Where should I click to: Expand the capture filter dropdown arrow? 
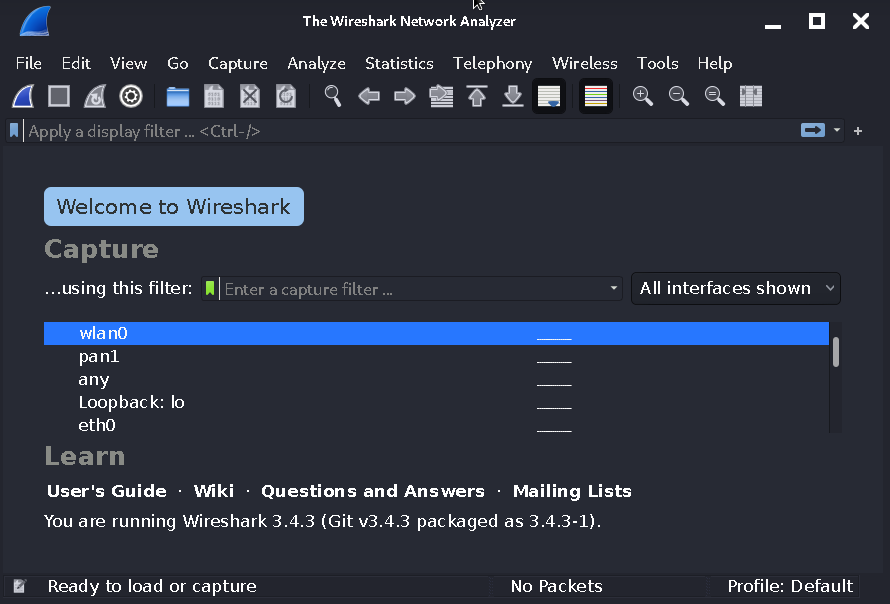point(614,289)
